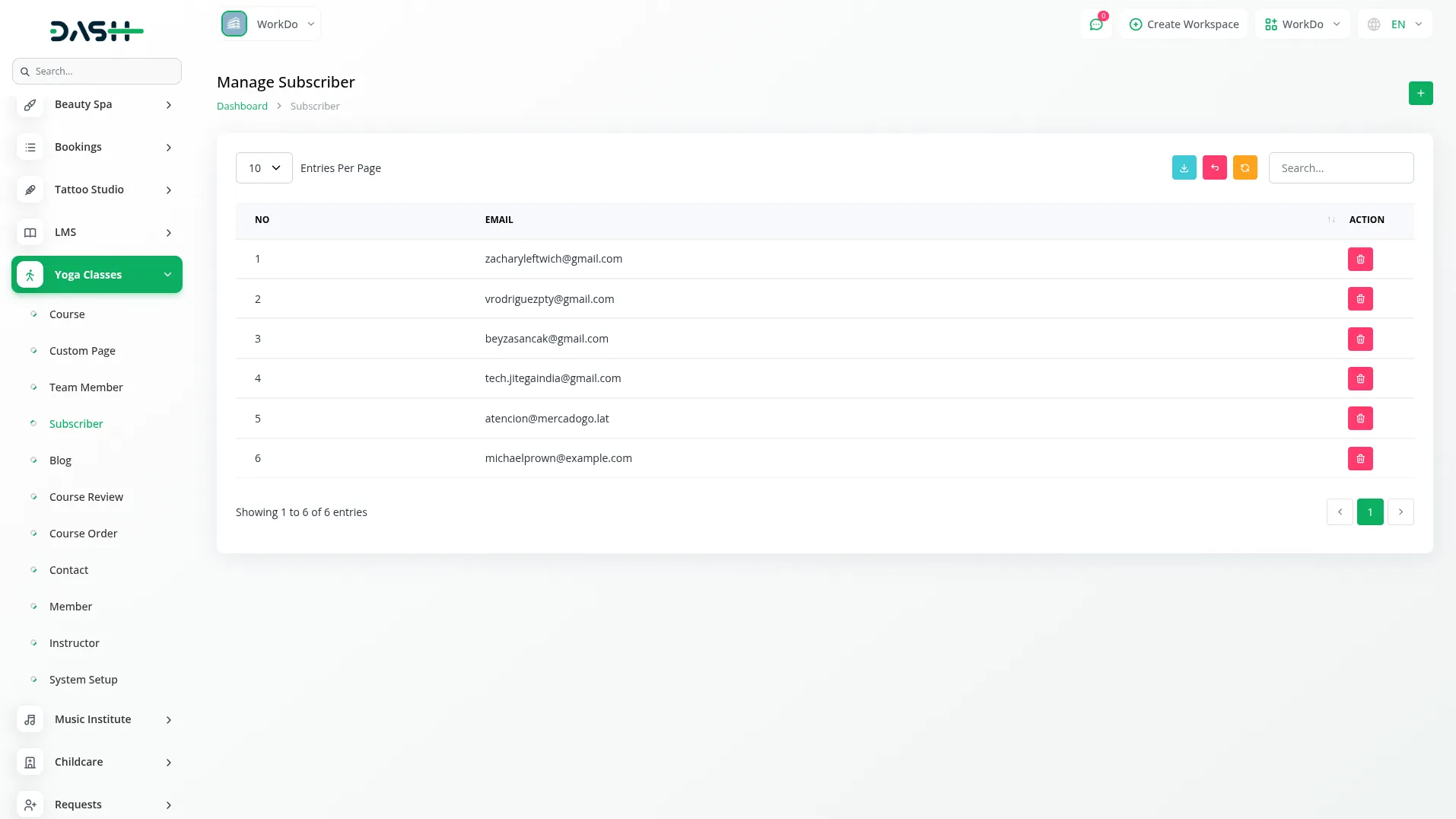Sort table by the Email column
The width and height of the screenshot is (1456, 819).
coord(499,220)
